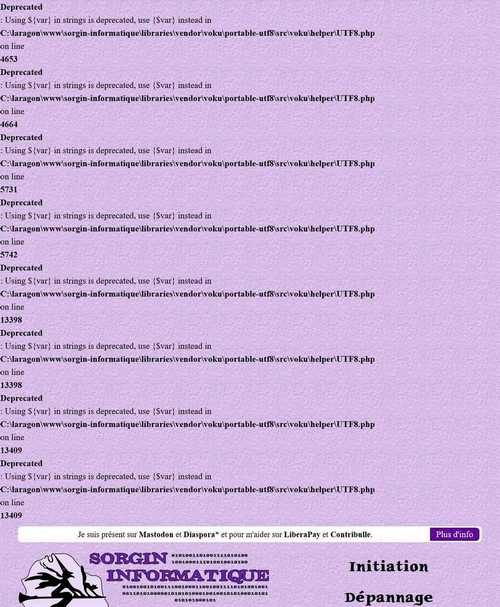Click the binary digits decoration beside SORGIN
Image resolution: width=500 pixels, height=607 pixels.
coord(209,558)
